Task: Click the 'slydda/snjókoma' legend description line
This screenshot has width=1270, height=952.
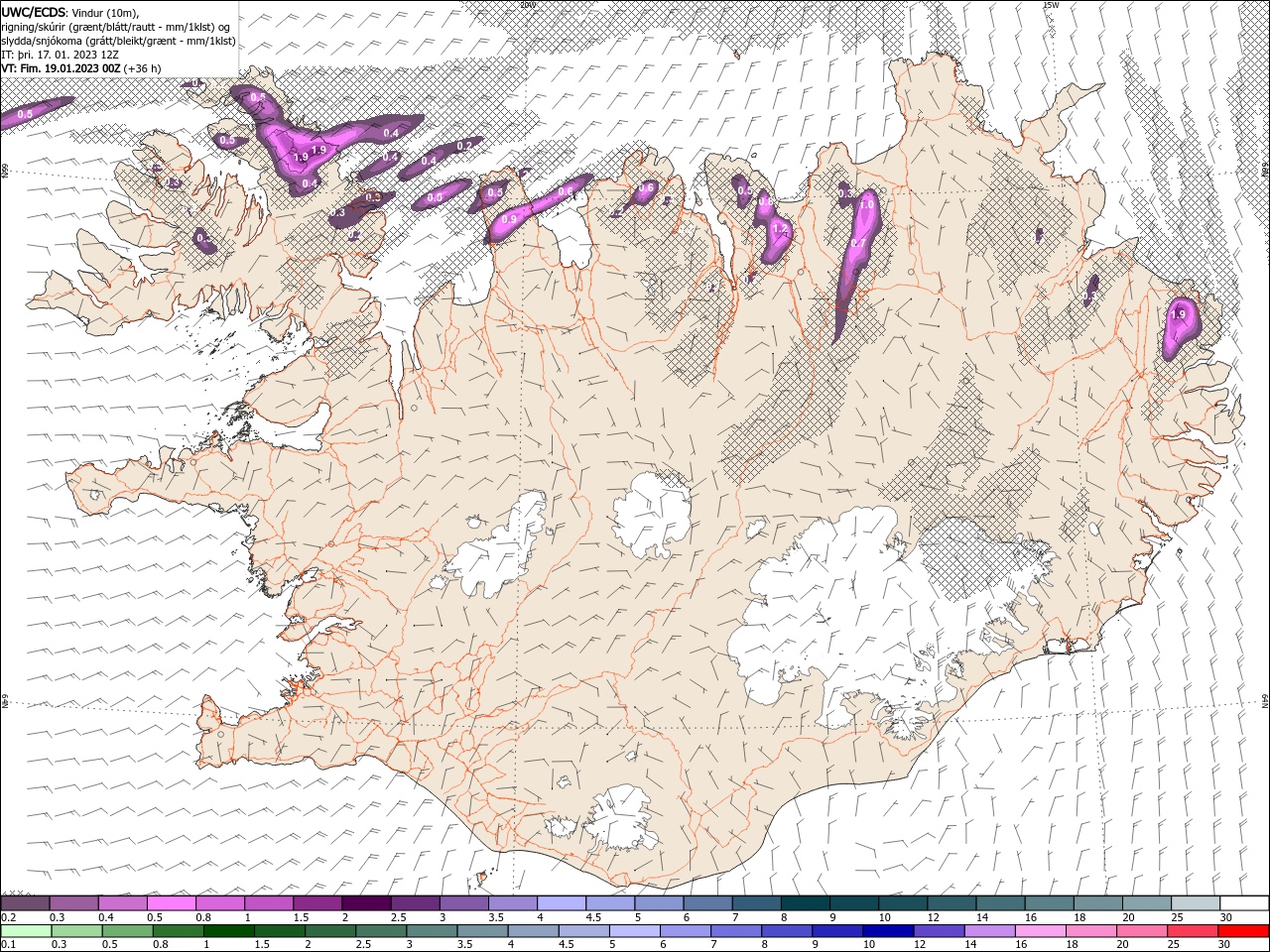Action: point(119,41)
